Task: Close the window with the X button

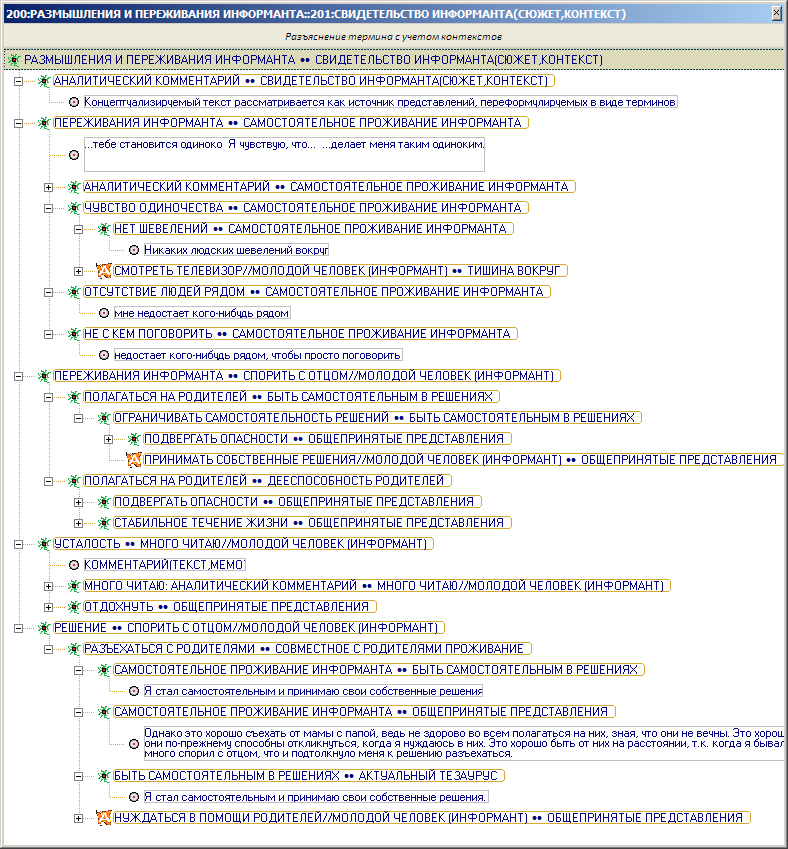Action: point(777,14)
